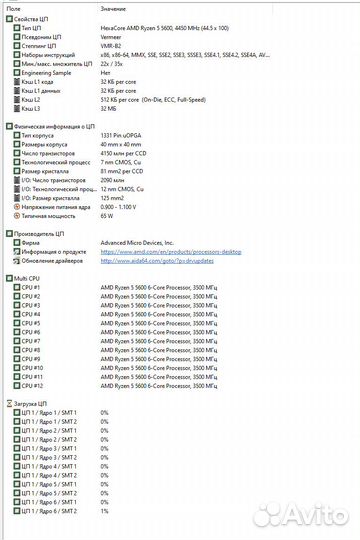Image resolution: width=360 pixels, height=540 pixels.
Task: Select the CPU #12 row
Action: [115, 386]
